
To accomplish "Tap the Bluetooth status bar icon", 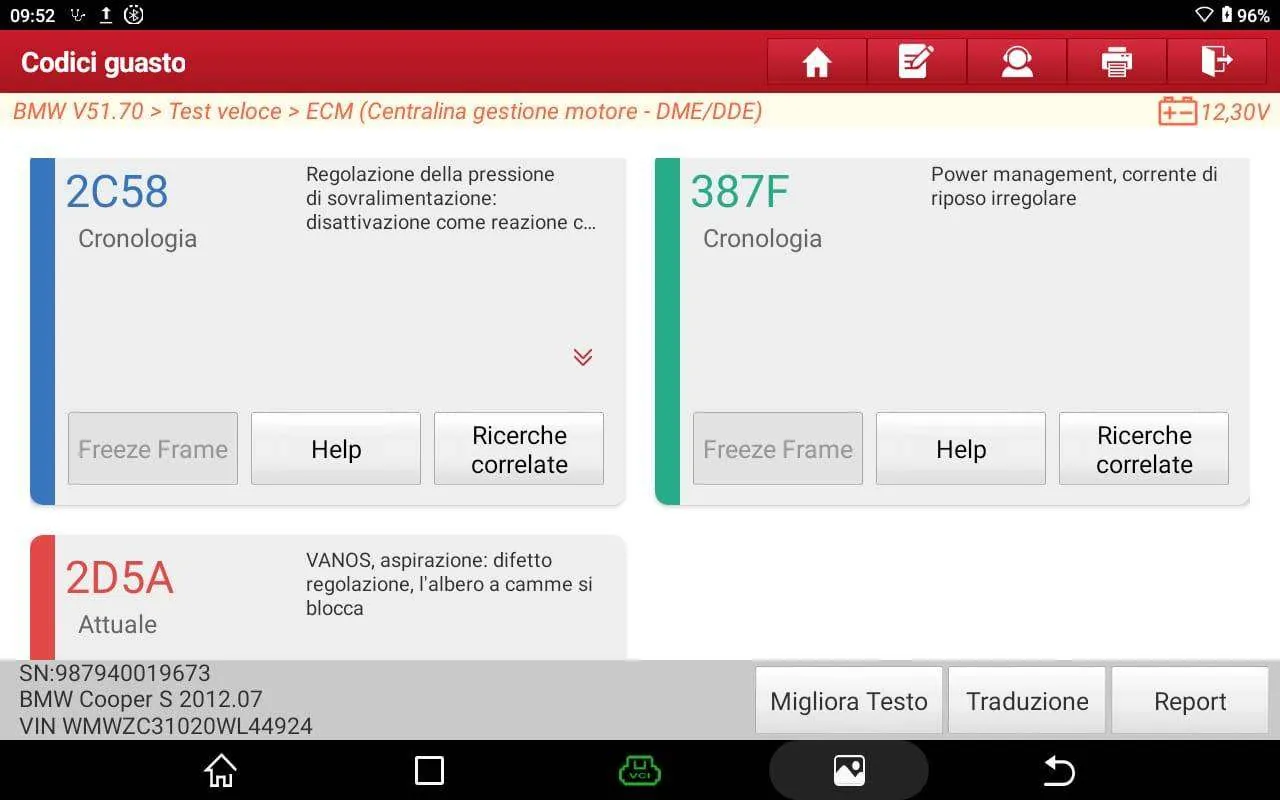I will (133, 15).
